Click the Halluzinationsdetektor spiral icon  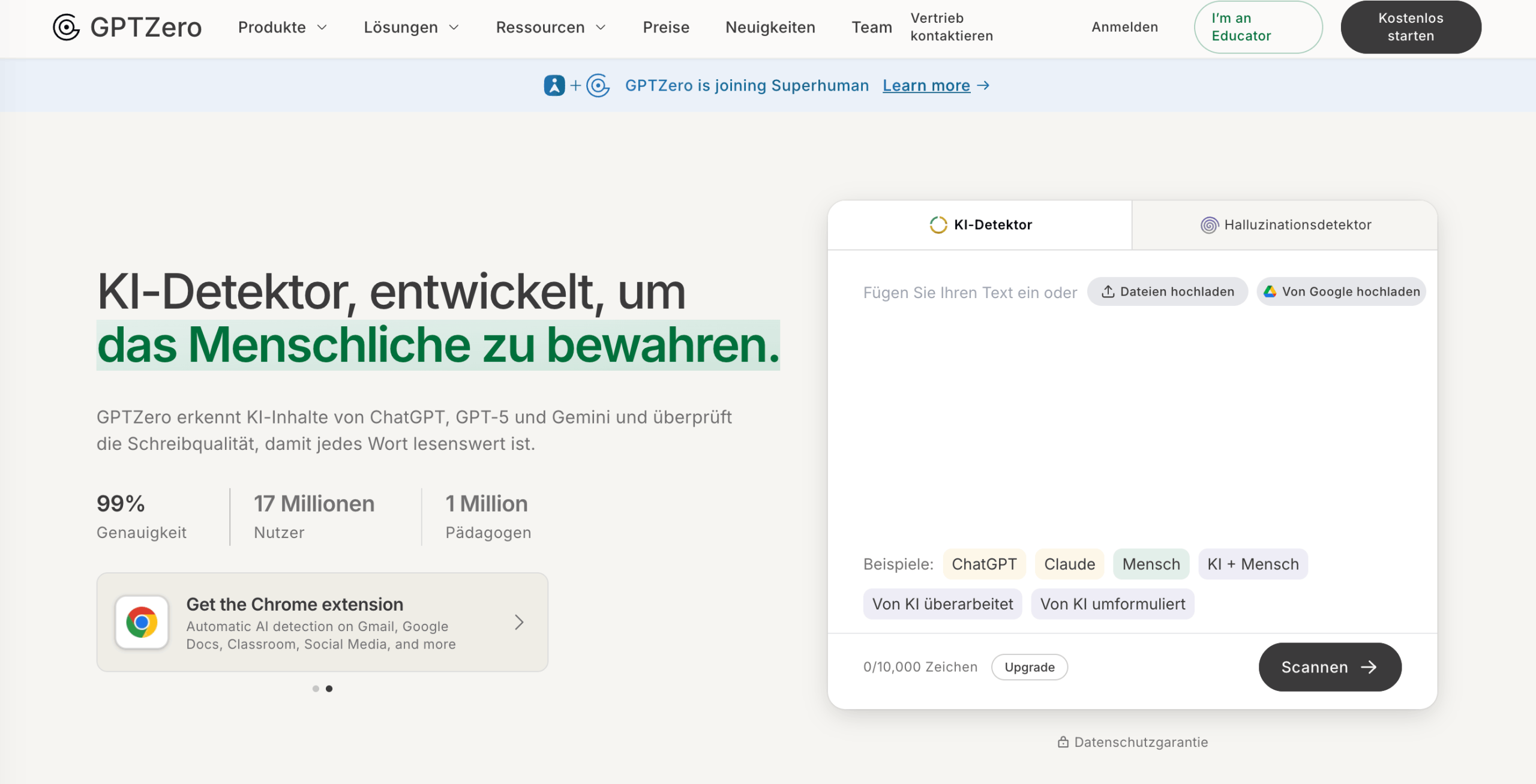(1209, 225)
